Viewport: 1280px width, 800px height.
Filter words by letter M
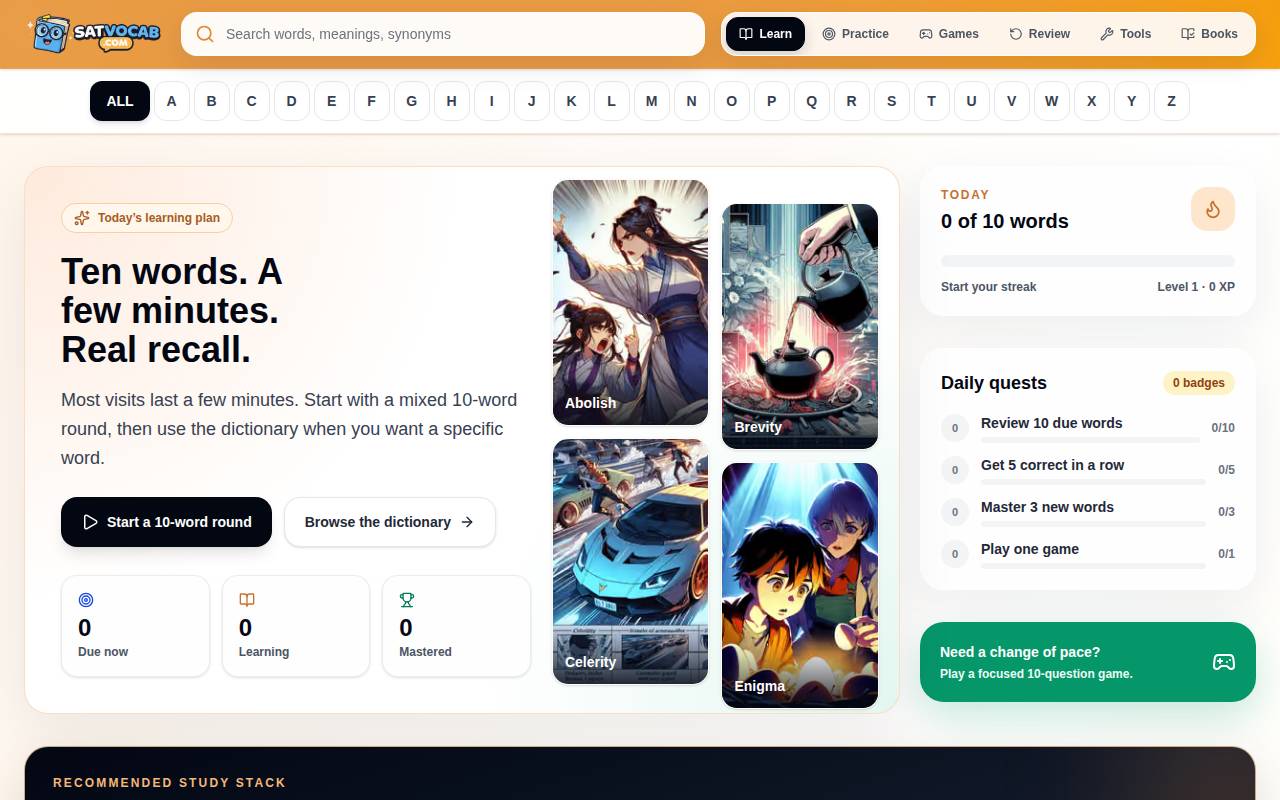point(652,101)
